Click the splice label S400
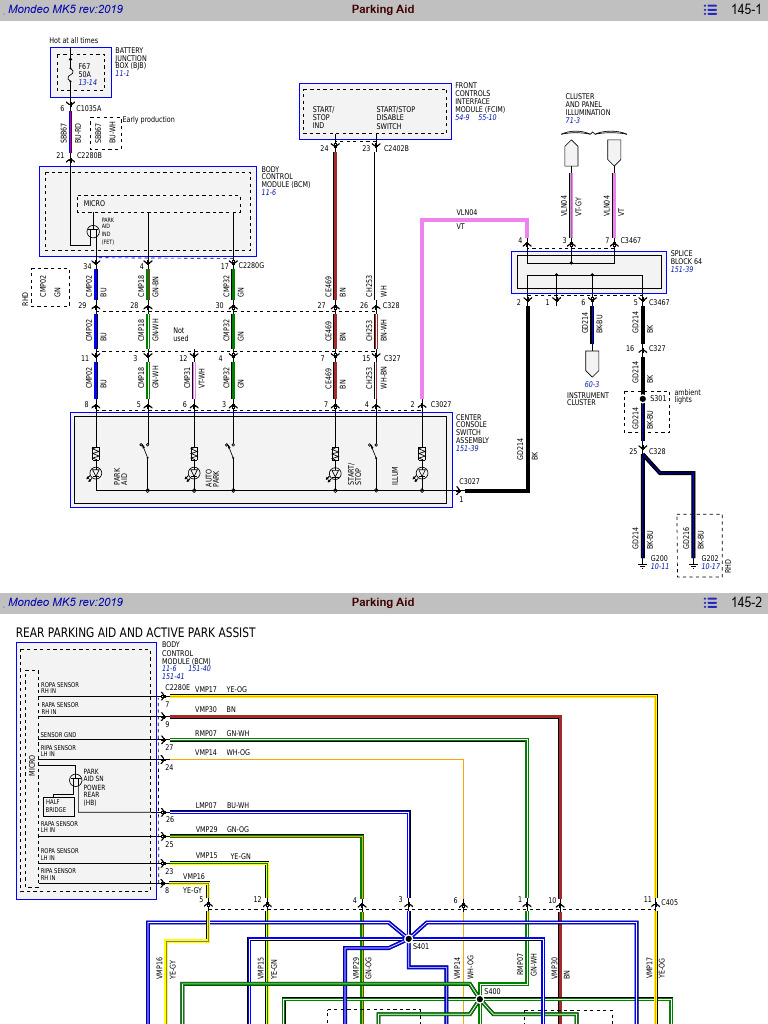The image size is (768, 1024). [x=492, y=991]
